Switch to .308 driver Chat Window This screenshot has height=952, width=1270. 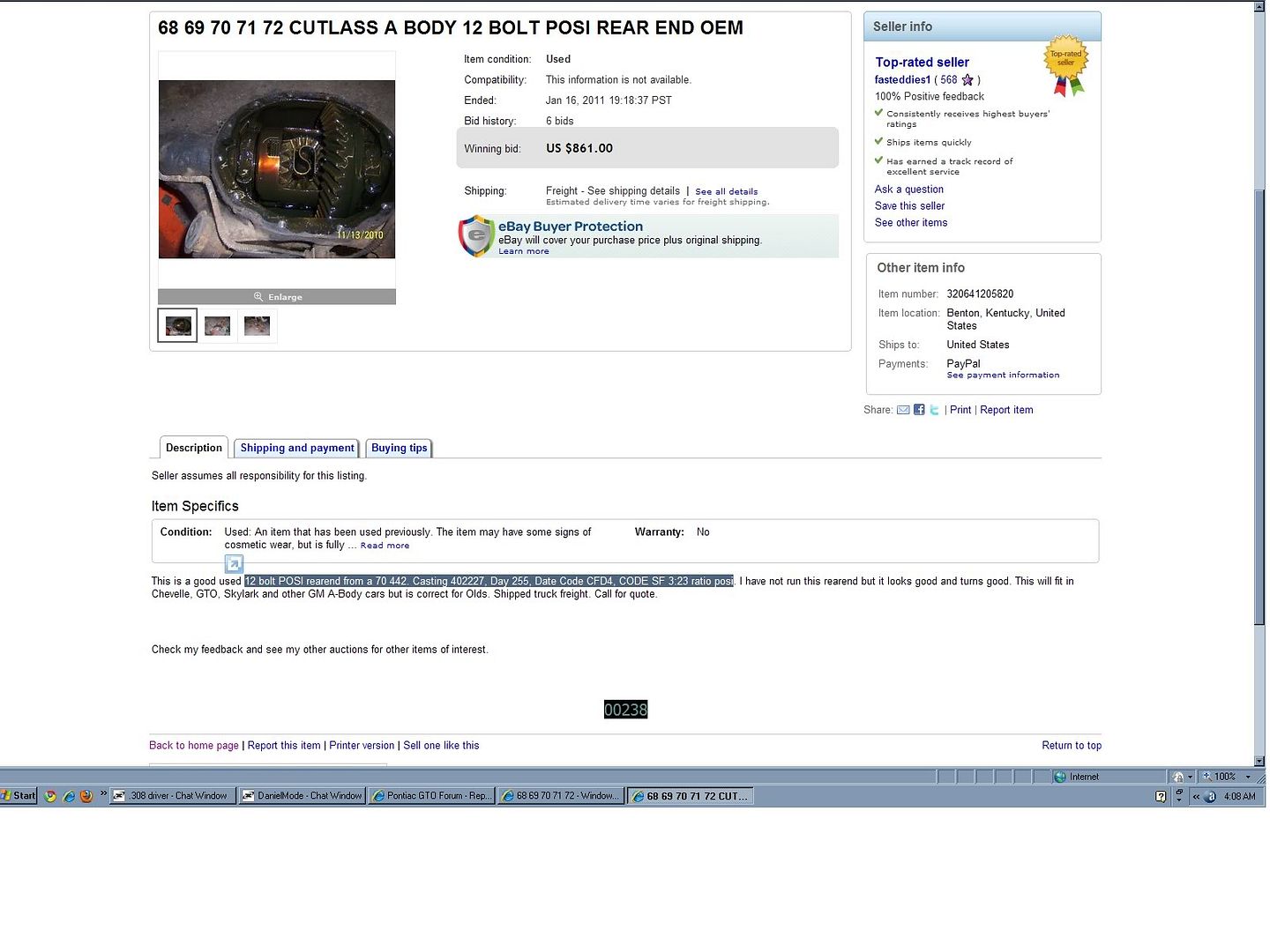click(172, 796)
